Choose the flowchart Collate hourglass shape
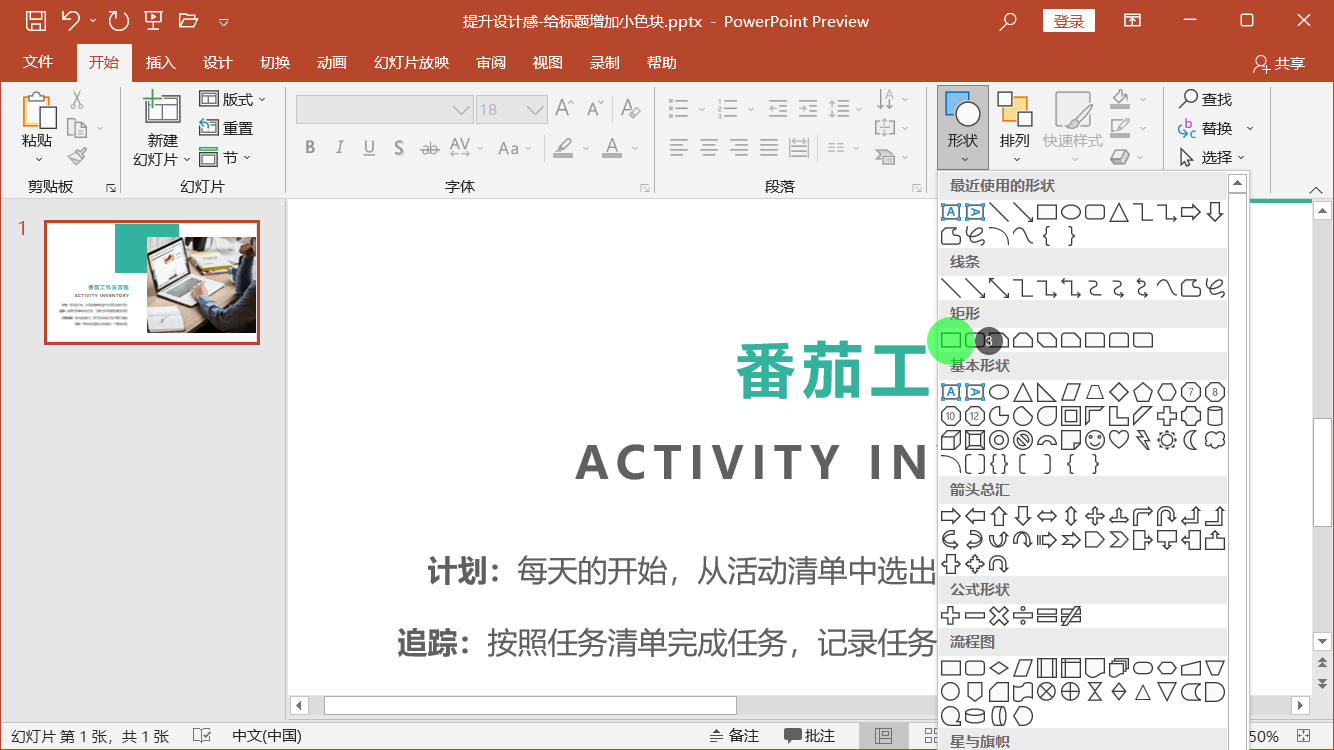Viewport: 1334px width, 750px height. click(x=1095, y=692)
